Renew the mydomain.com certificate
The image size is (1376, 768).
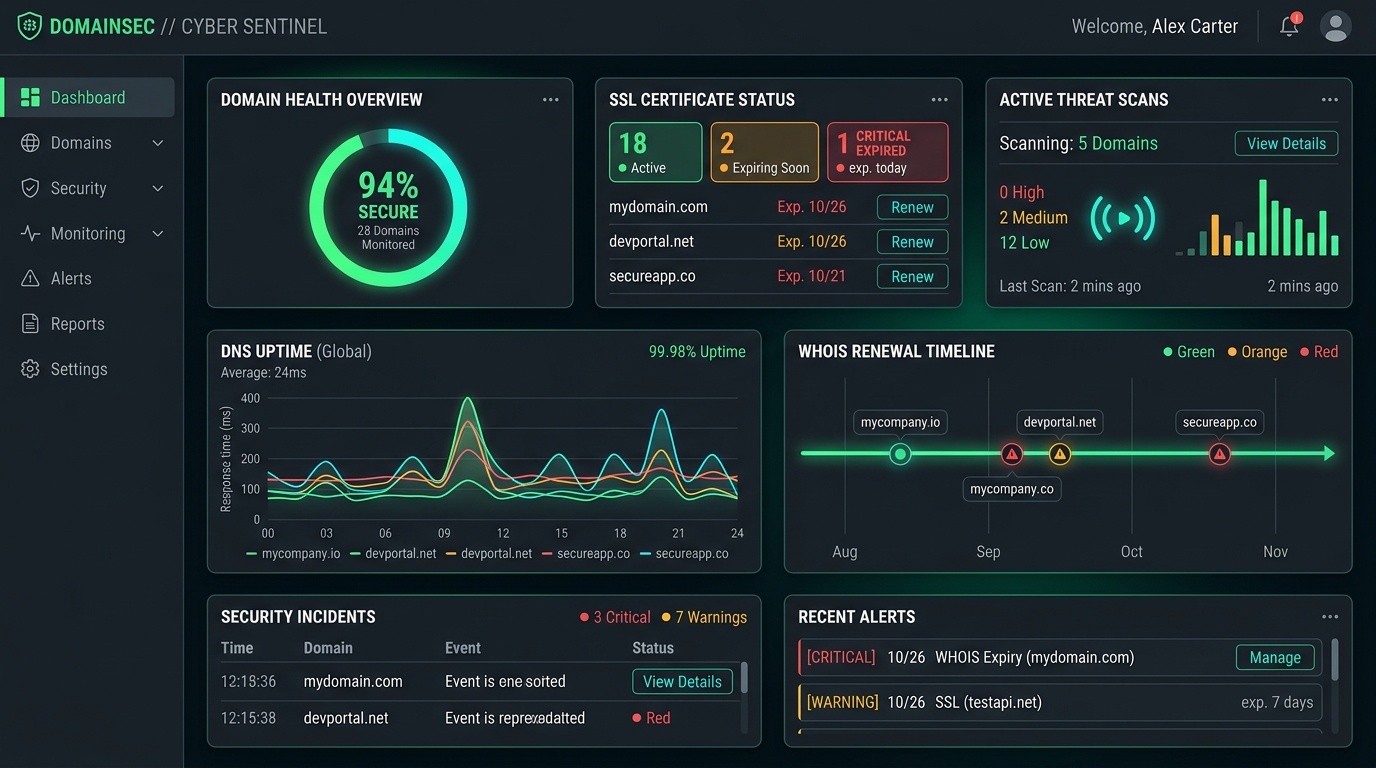pos(912,207)
